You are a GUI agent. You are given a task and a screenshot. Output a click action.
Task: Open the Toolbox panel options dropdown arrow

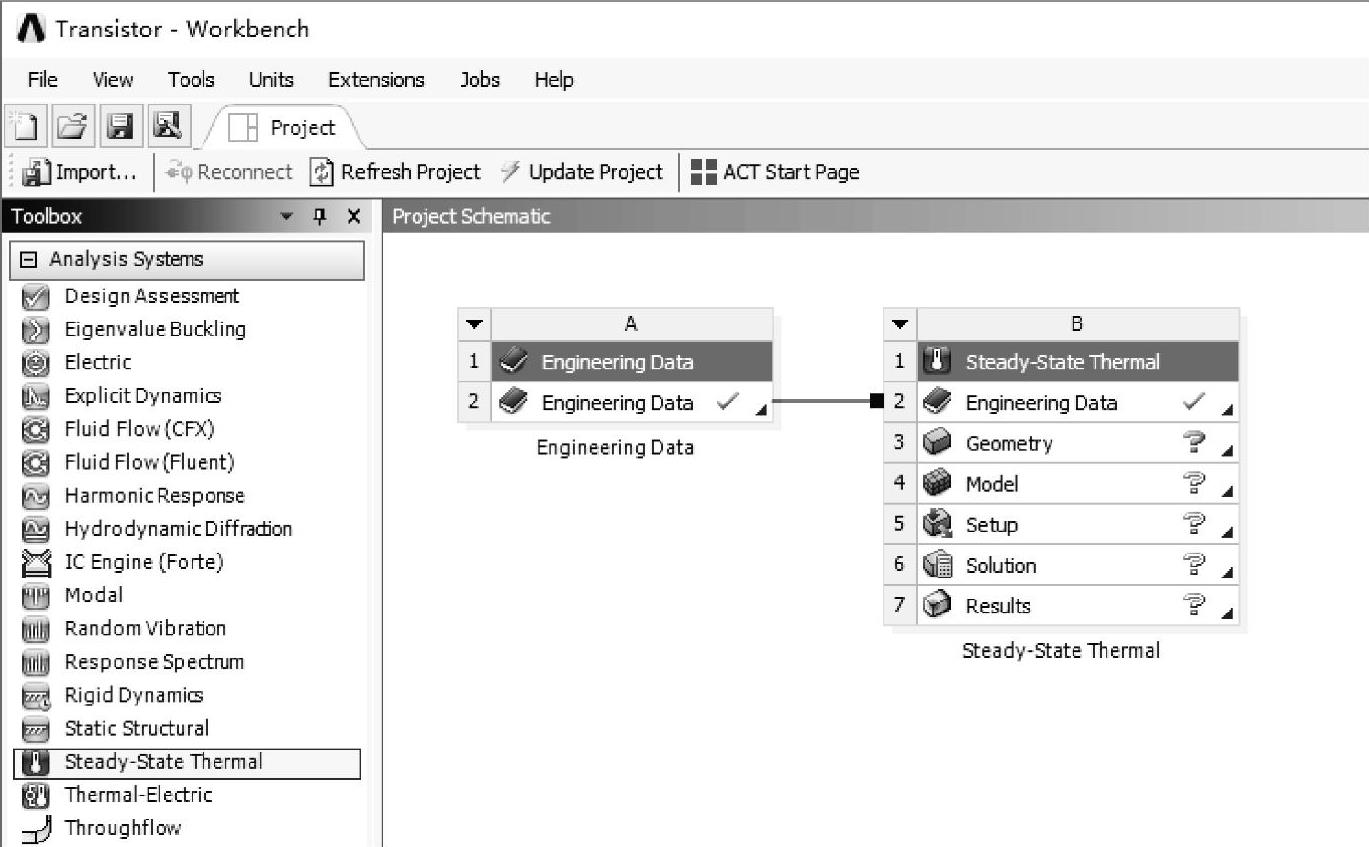pos(287,216)
